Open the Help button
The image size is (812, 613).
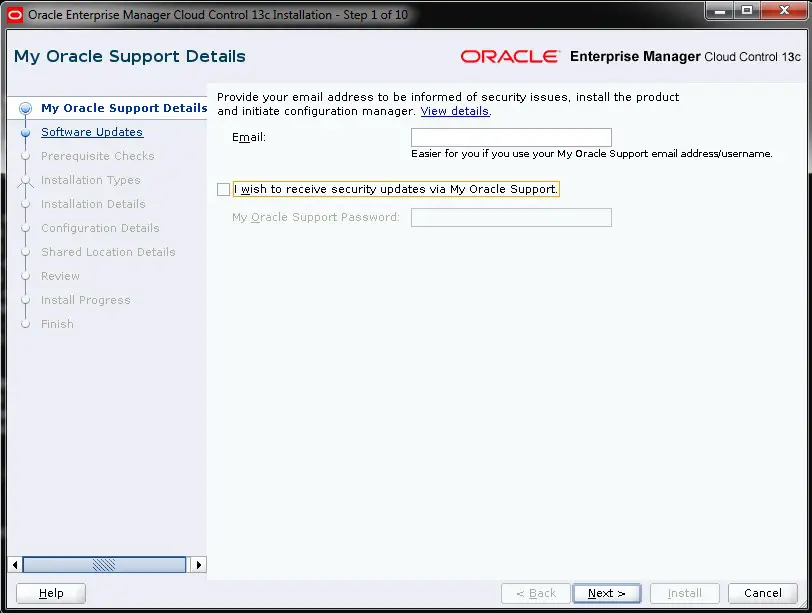(x=51, y=593)
